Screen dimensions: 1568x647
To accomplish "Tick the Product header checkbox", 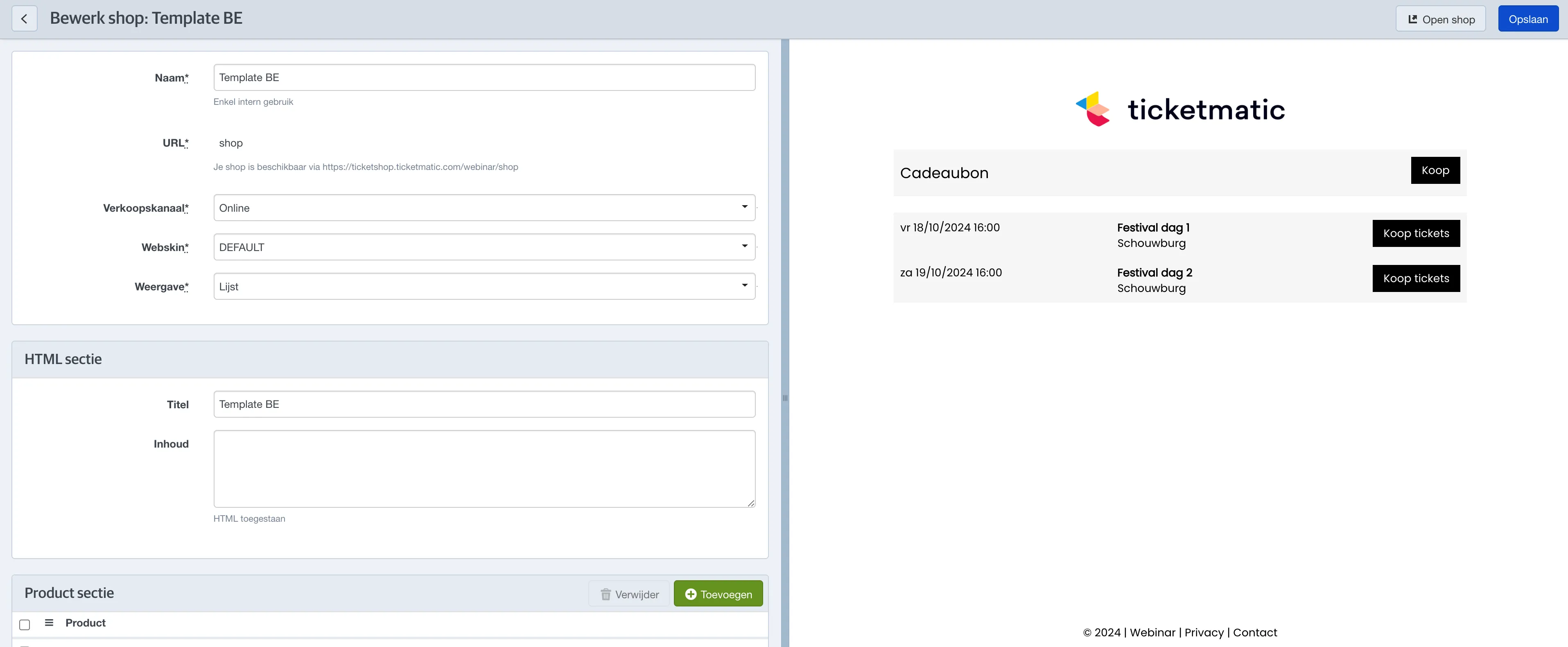I will pos(25,624).
